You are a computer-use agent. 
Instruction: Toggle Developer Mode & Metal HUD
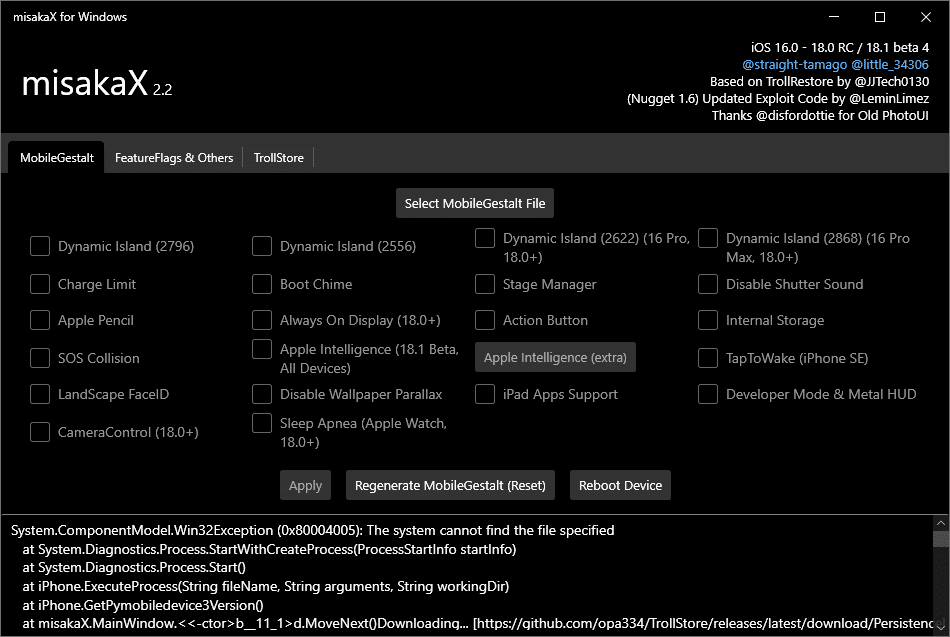pos(708,394)
